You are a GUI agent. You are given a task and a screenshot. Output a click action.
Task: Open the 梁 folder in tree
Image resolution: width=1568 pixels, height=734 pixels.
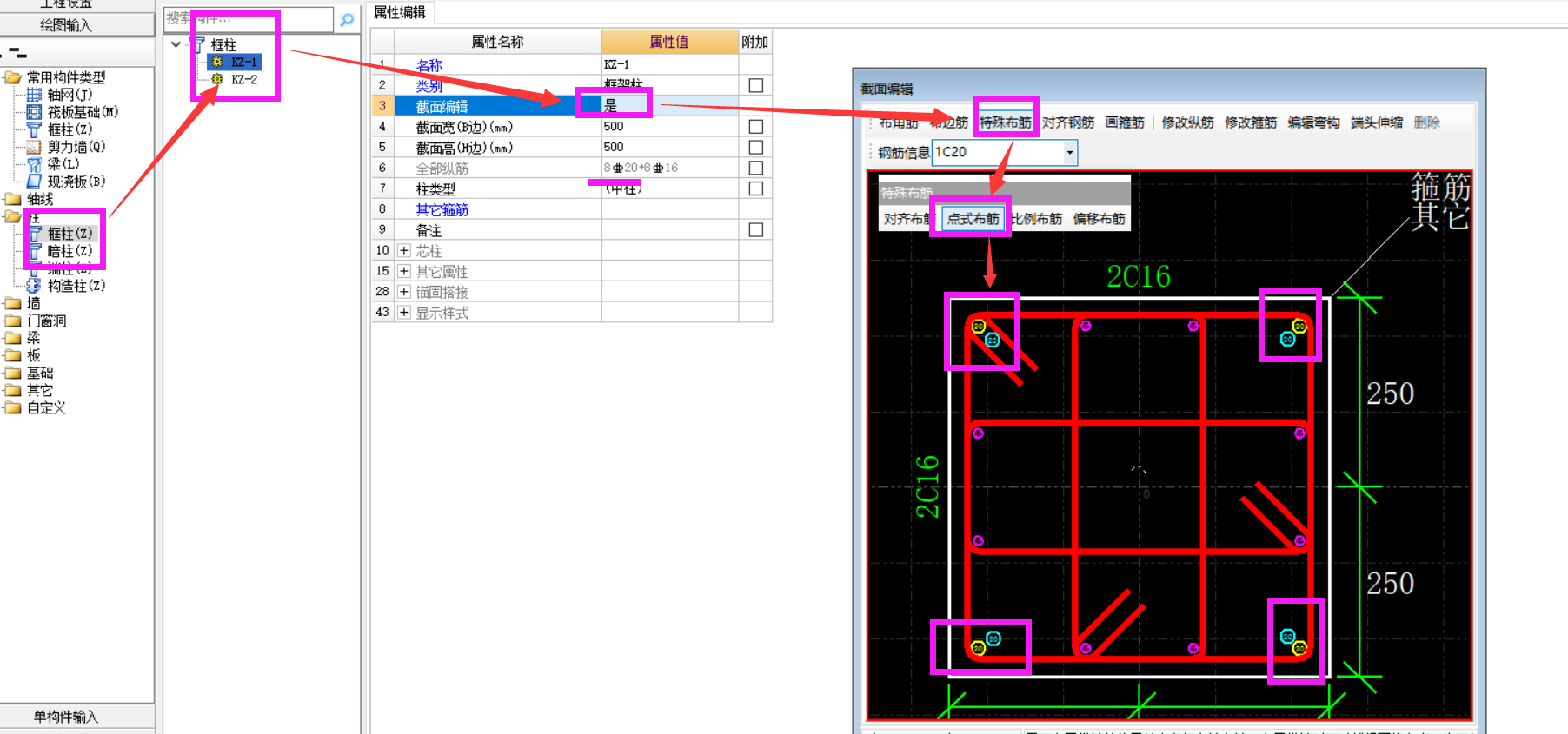point(13,338)
